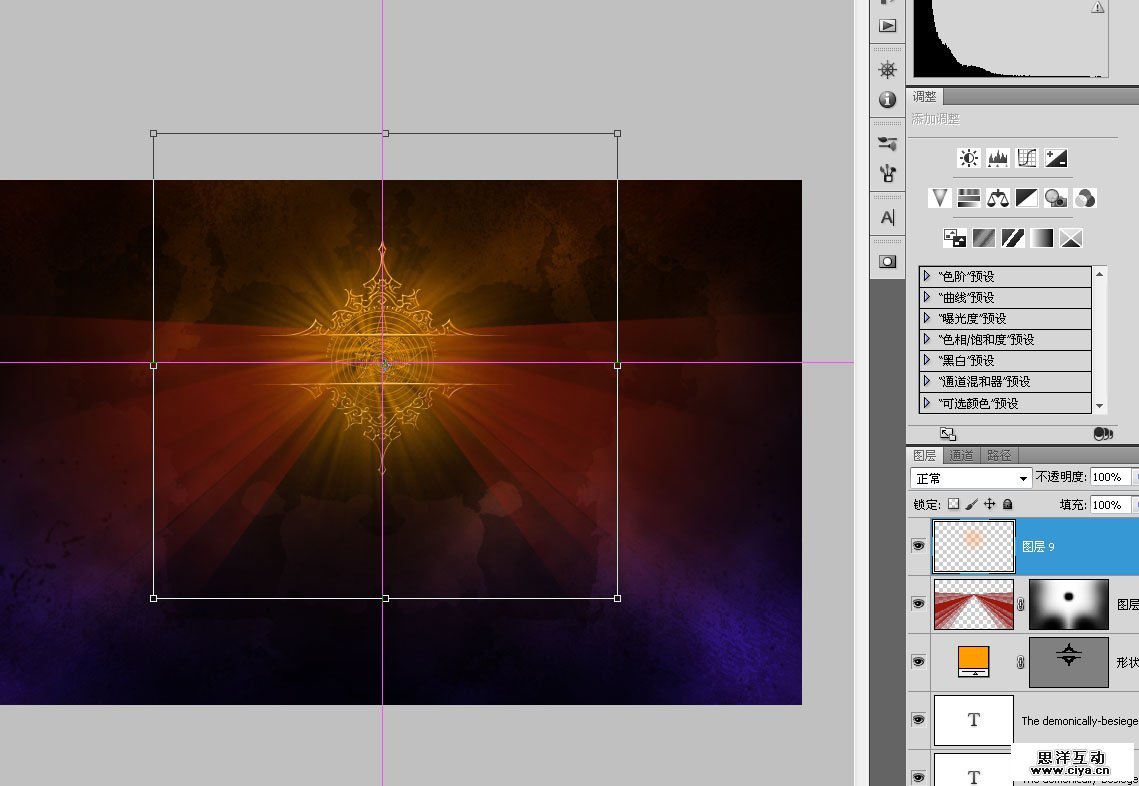The image size is (1139, 786).
Task: Expand the "色阶" presets group
Action: [x=927, y=277]
